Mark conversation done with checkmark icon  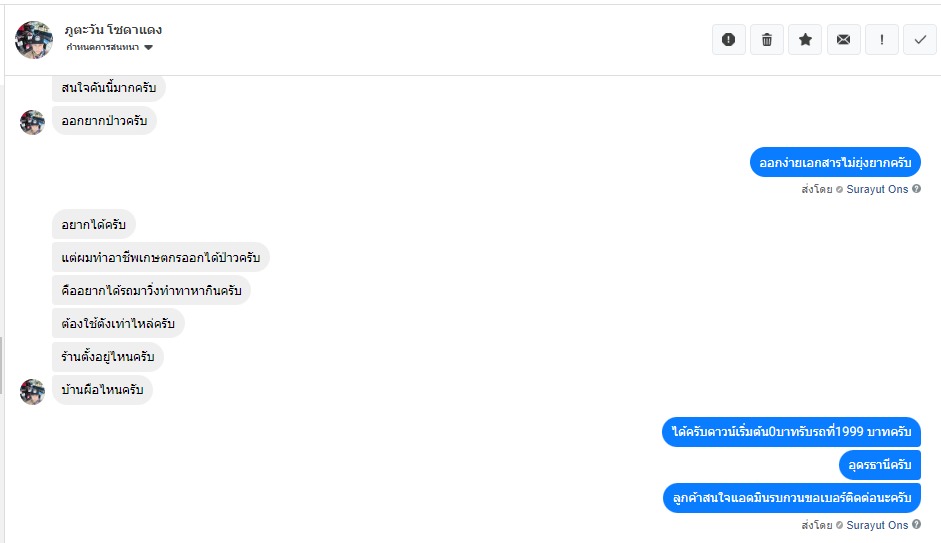tap(919, 39)
